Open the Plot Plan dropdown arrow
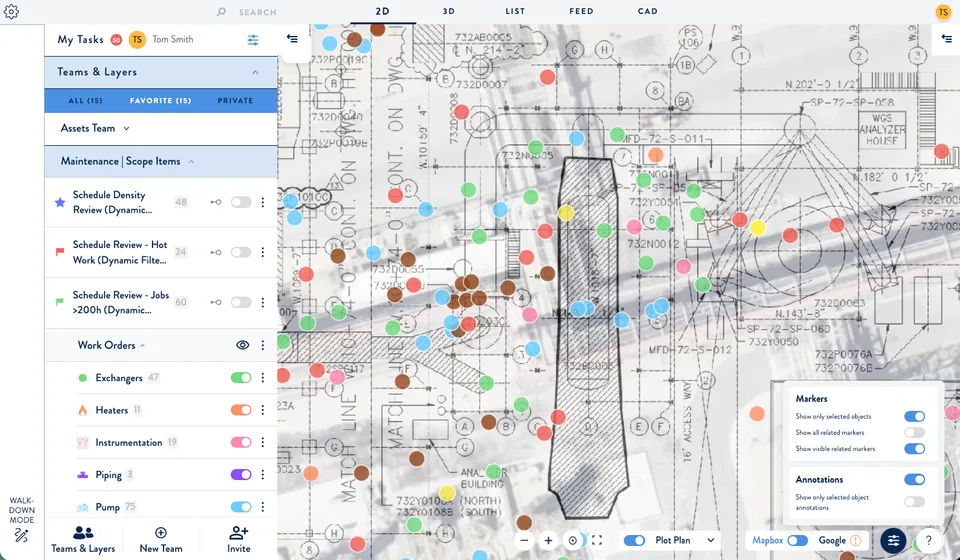This screenshot has width=960, height=560. [x=711, y=540]
